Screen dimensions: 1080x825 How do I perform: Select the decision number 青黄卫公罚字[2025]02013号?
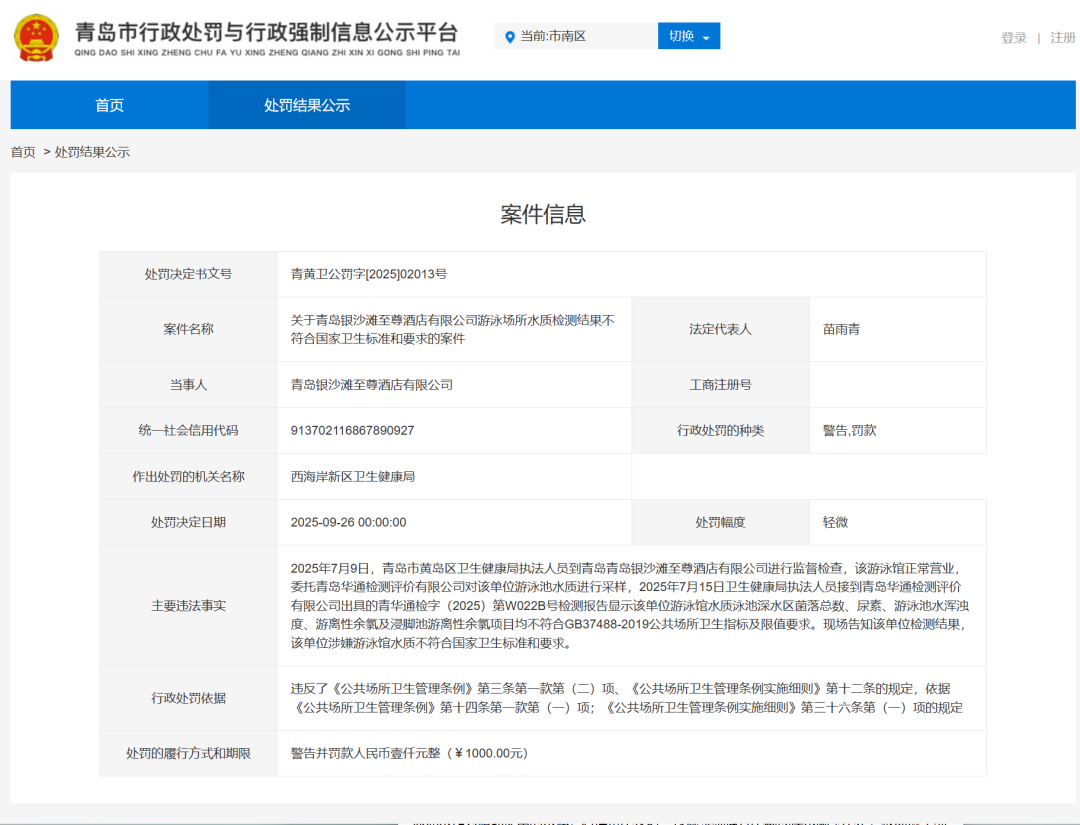point(368,274)
